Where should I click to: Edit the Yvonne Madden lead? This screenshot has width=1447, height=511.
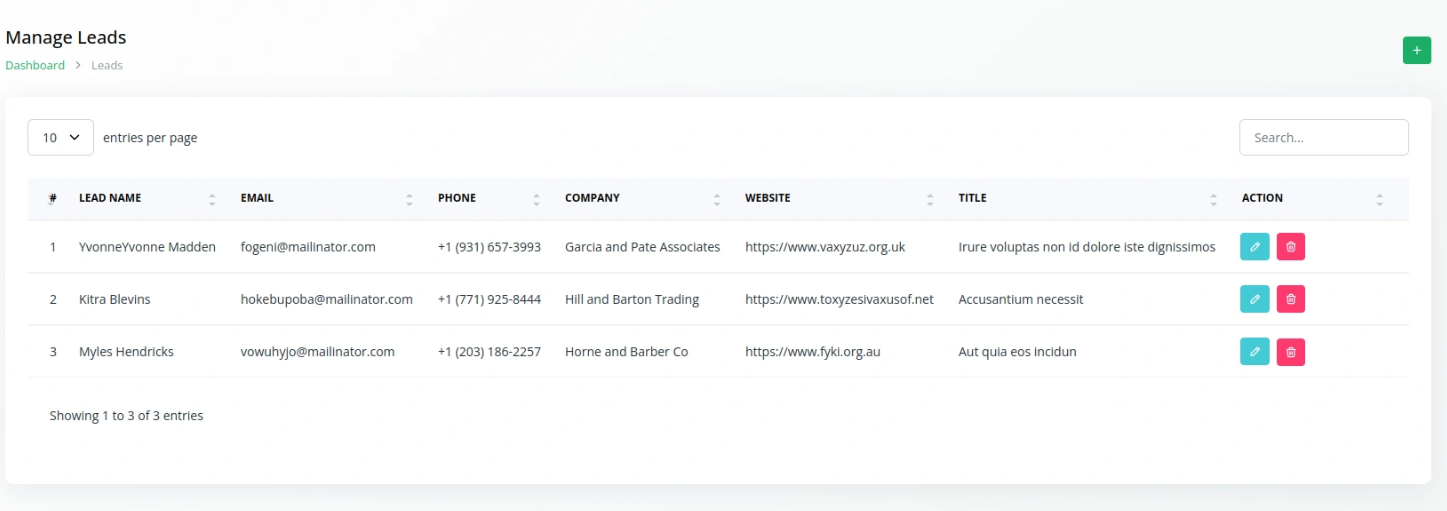pos(1254,247)
